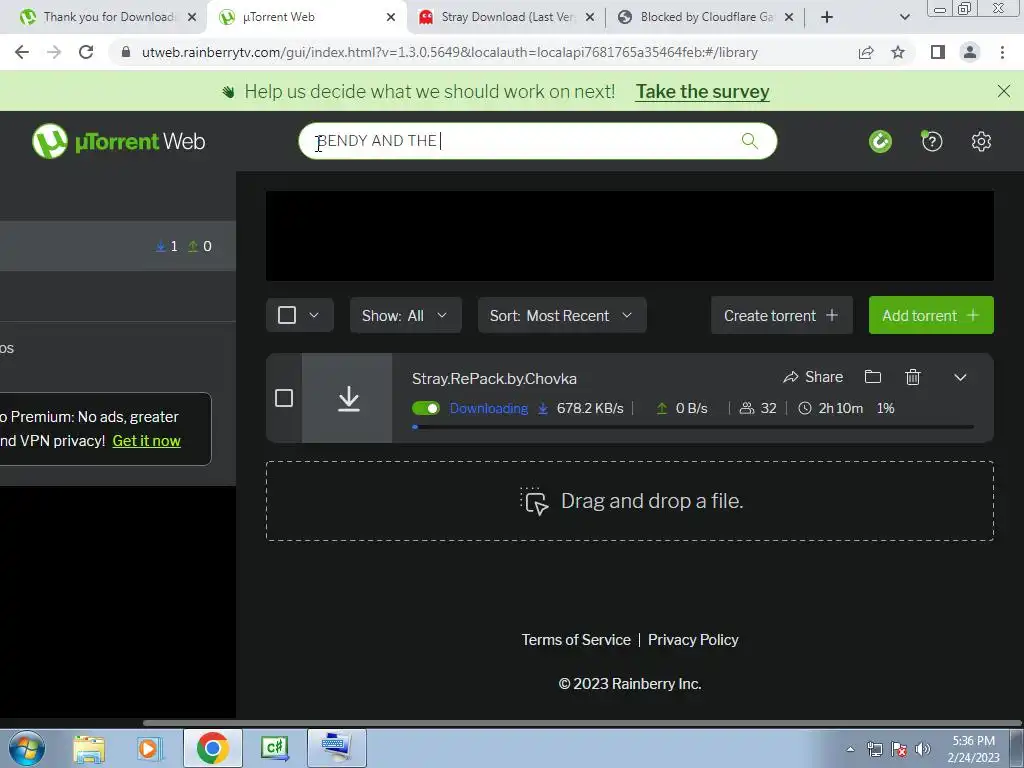Image resolution: width=1024 pixels, height=768 pixels.
Task: Open a new browser tab
Action: click(827, 17)
